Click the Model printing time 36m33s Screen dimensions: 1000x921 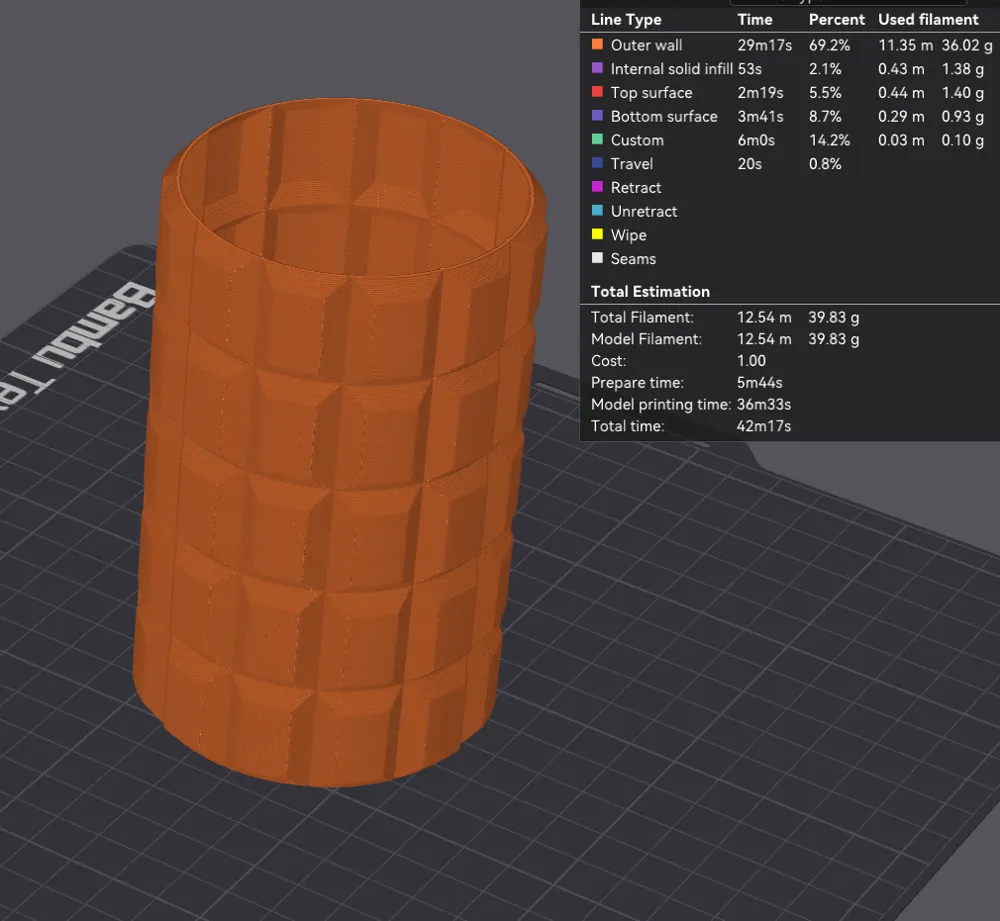click(763, 404)
